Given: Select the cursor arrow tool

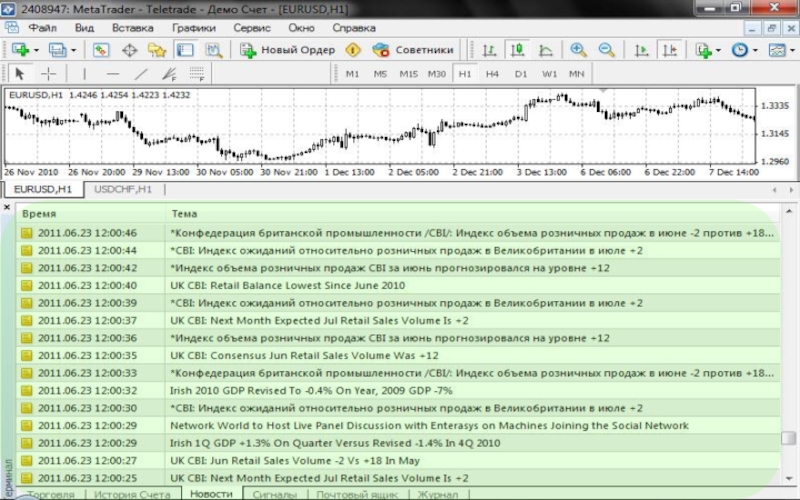Looking at the screenshot, I should tap(19, 74).
